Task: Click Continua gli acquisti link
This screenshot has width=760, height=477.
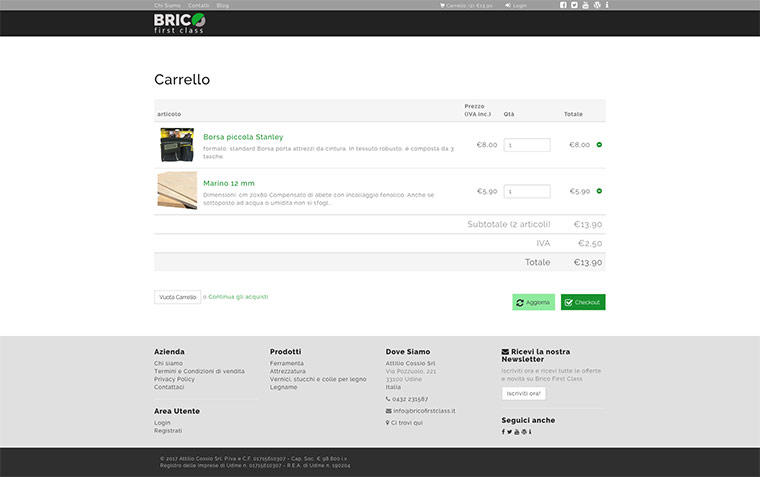Action: pyautogui.click(x=238, y=297)
